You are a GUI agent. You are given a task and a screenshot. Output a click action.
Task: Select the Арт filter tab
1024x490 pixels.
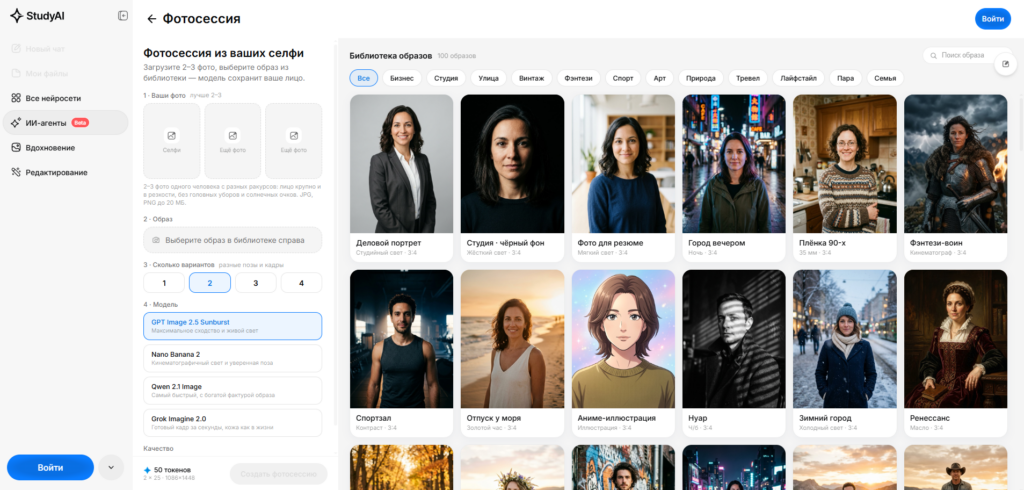click(x=660, y=78)
